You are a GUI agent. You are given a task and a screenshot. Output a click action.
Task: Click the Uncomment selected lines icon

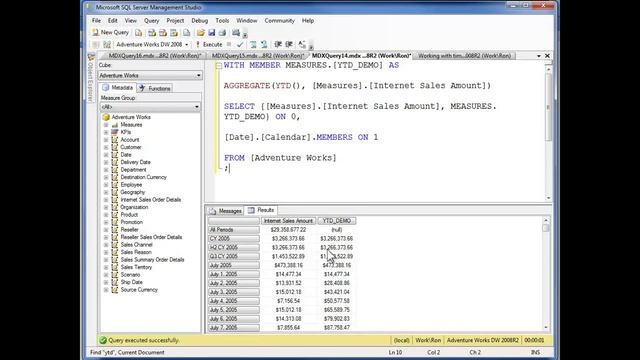click(264, 44)
